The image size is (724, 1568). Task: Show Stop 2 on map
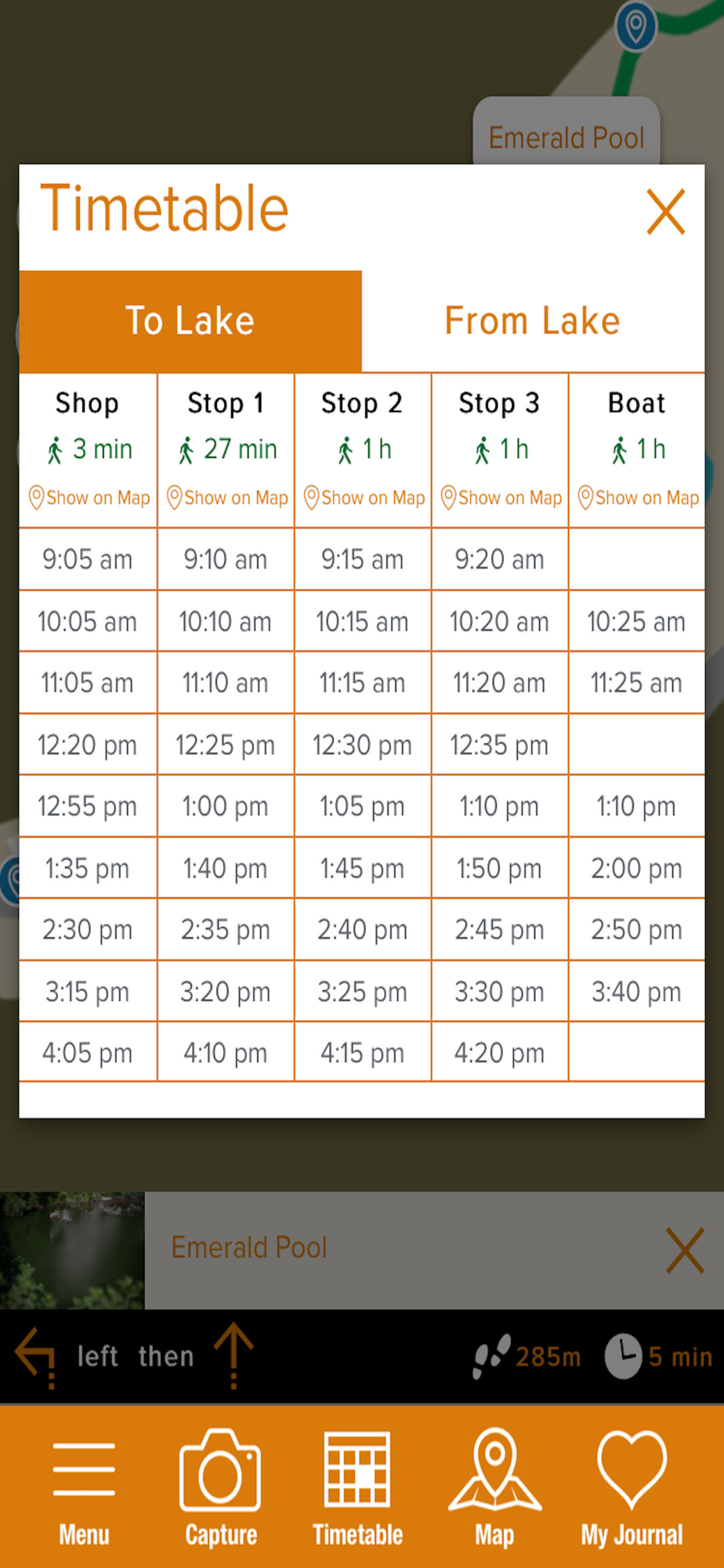(364, 498)
